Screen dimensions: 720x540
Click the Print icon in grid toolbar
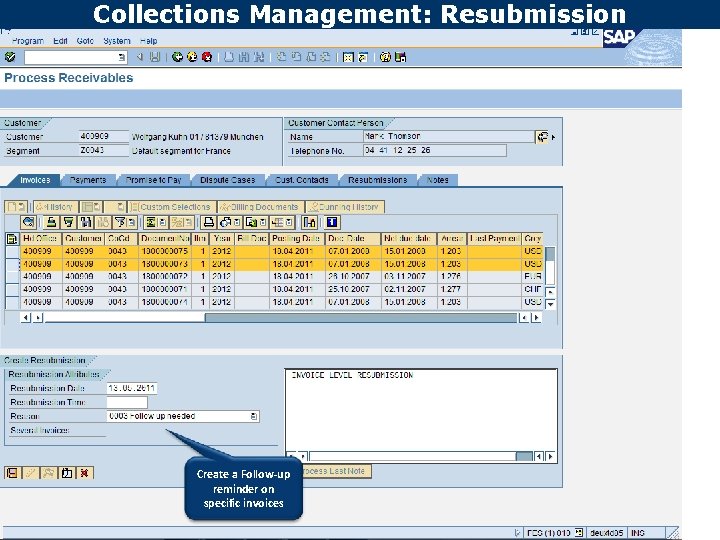[208, 222]
